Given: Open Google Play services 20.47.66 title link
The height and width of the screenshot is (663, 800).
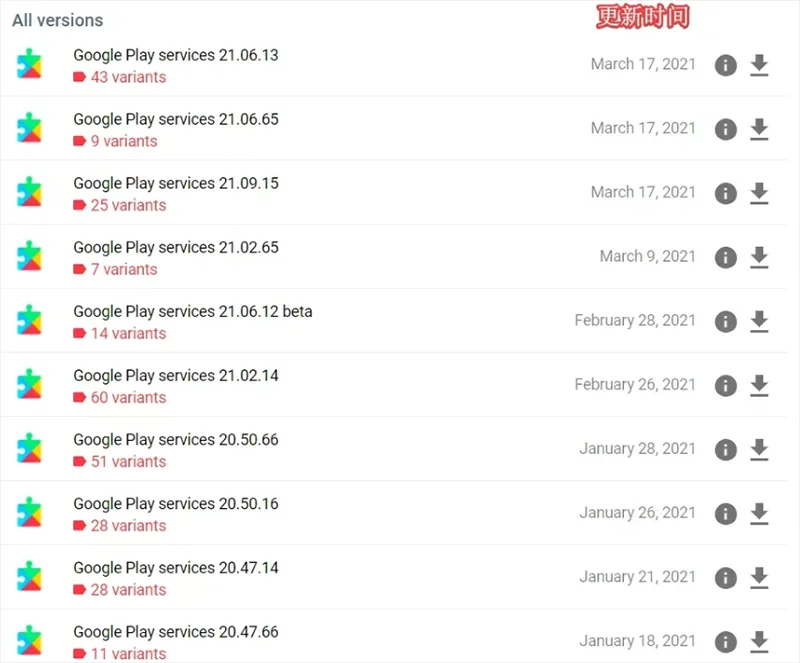Looking at the screenshot, I should (176, 632).
